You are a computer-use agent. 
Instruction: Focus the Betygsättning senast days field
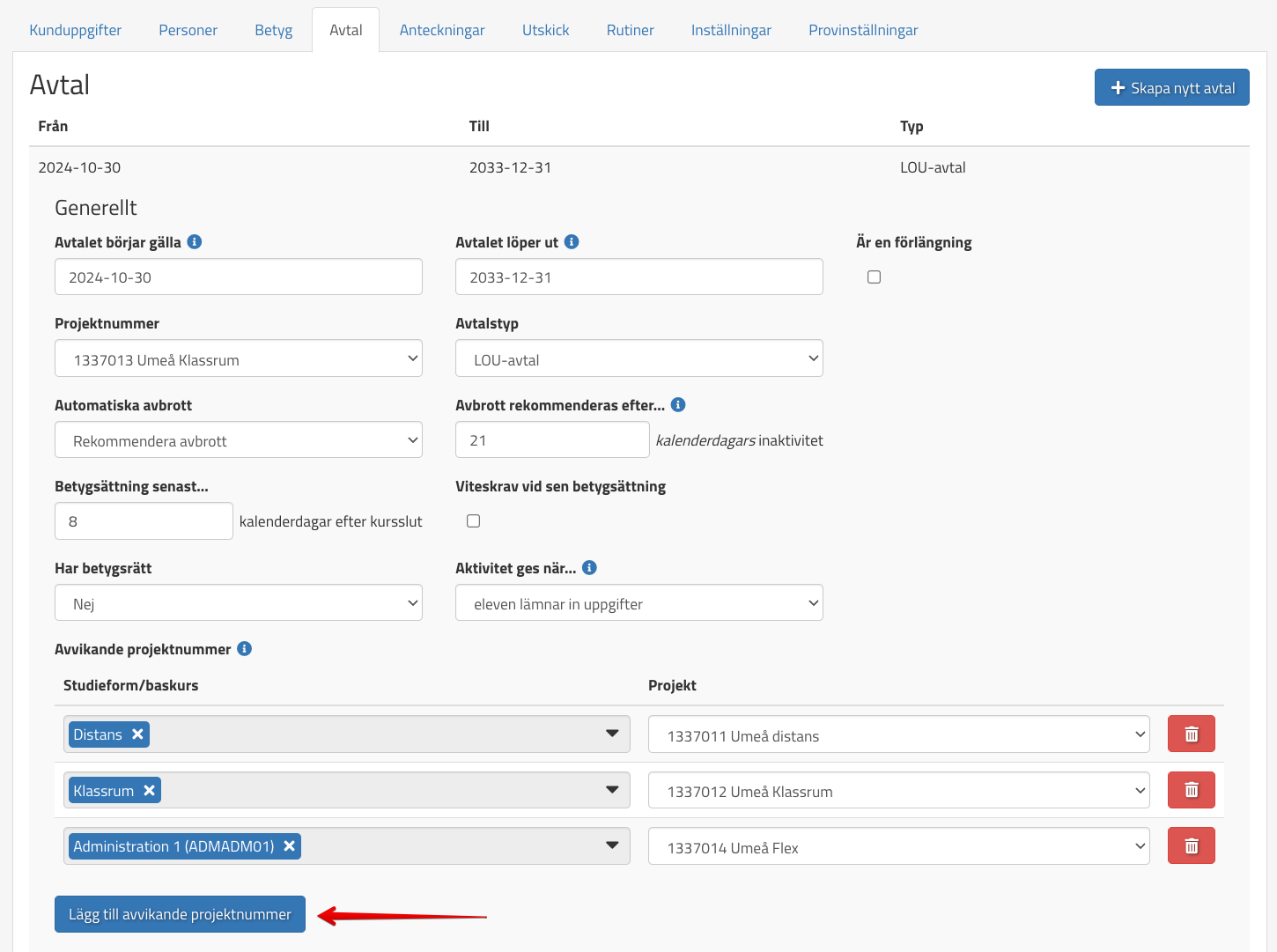[x=144, y=521]
